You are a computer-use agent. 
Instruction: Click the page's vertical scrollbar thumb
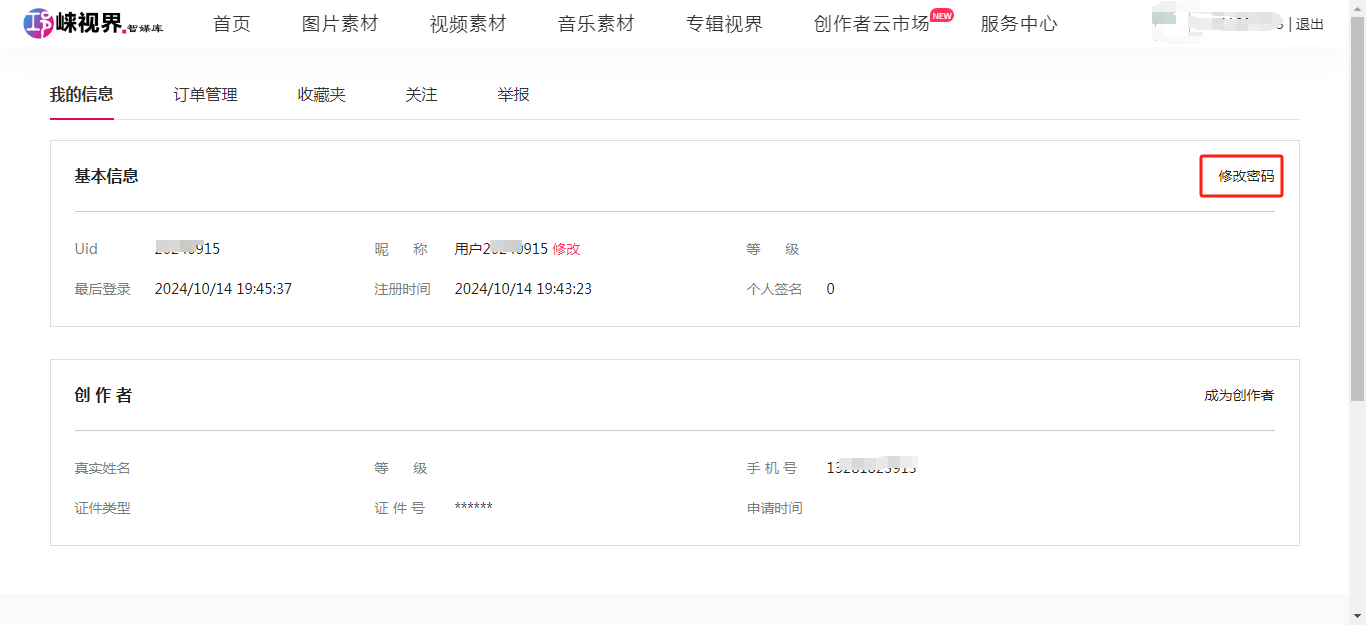1357,200
